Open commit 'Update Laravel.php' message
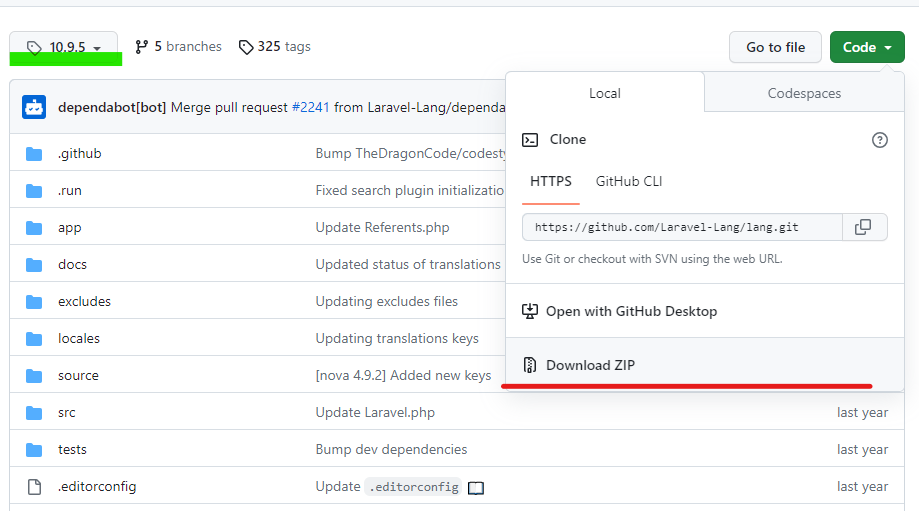 pyautogui.click(x=375, y=413)
